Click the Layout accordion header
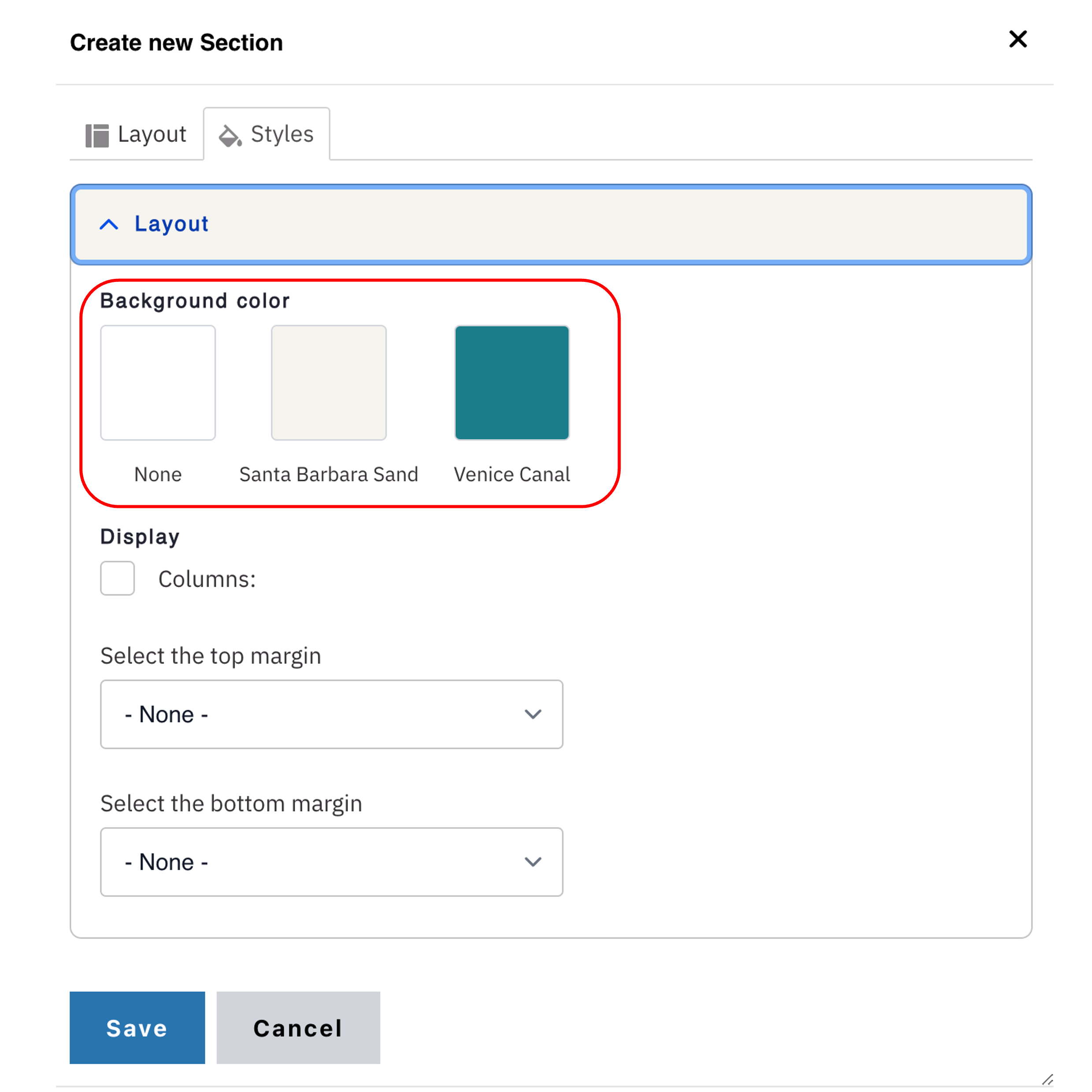 click(551, 224)
